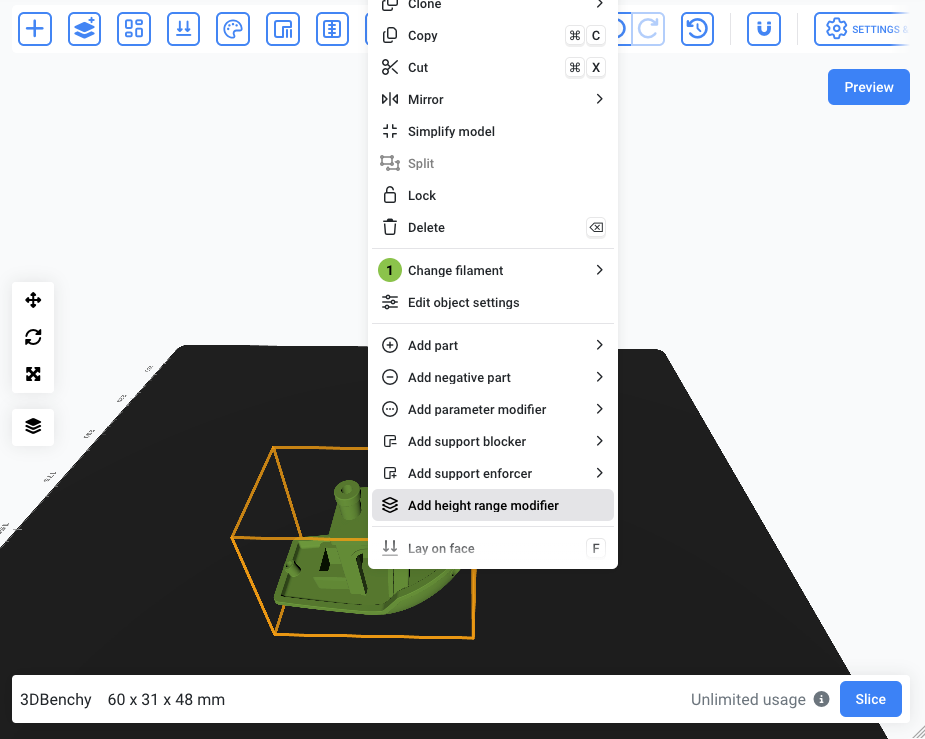Expand the Mirror submenu
This screenshot has width=925, height=739.
click(493, 99)
